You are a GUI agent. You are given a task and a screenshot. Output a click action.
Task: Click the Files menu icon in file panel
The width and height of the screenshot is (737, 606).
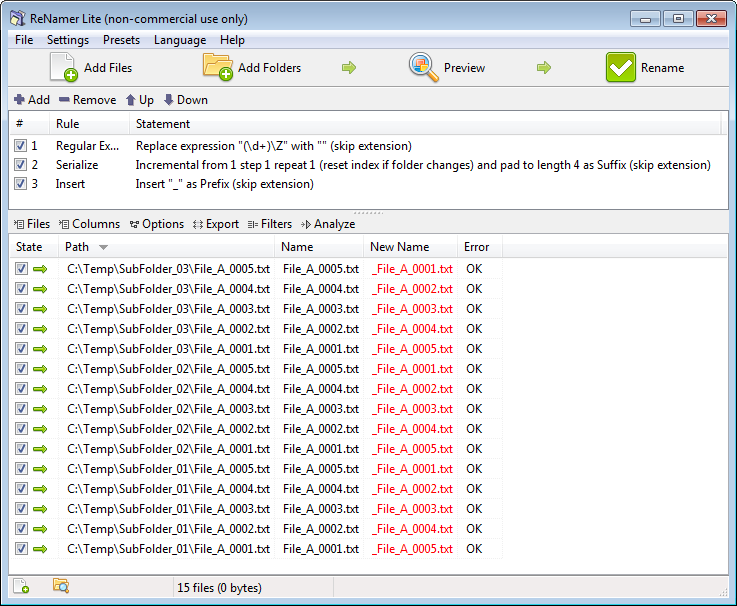click(x=19, y=224)
